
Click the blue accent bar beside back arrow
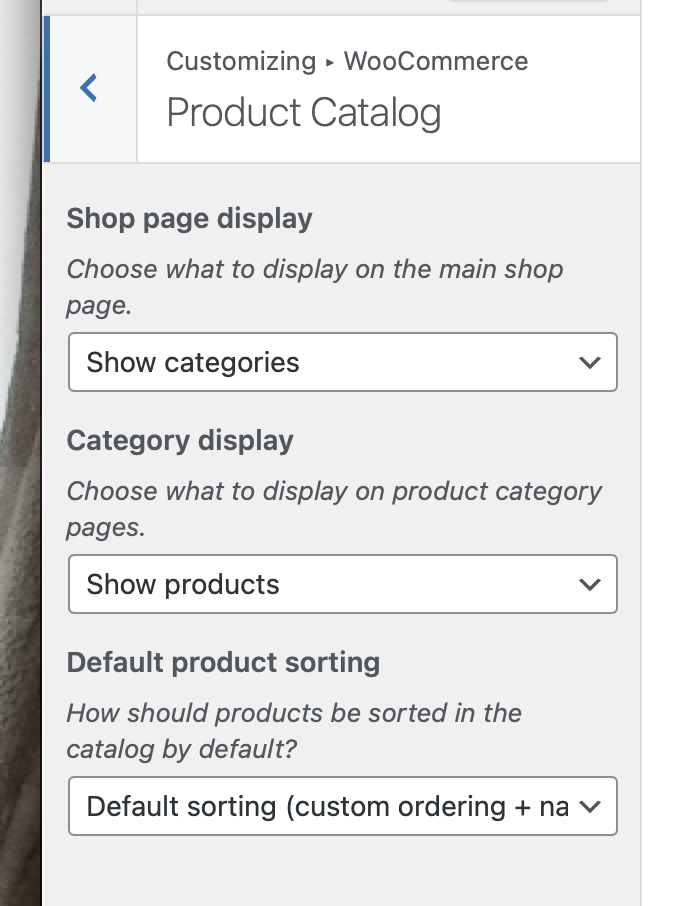(x=47, y=88)
